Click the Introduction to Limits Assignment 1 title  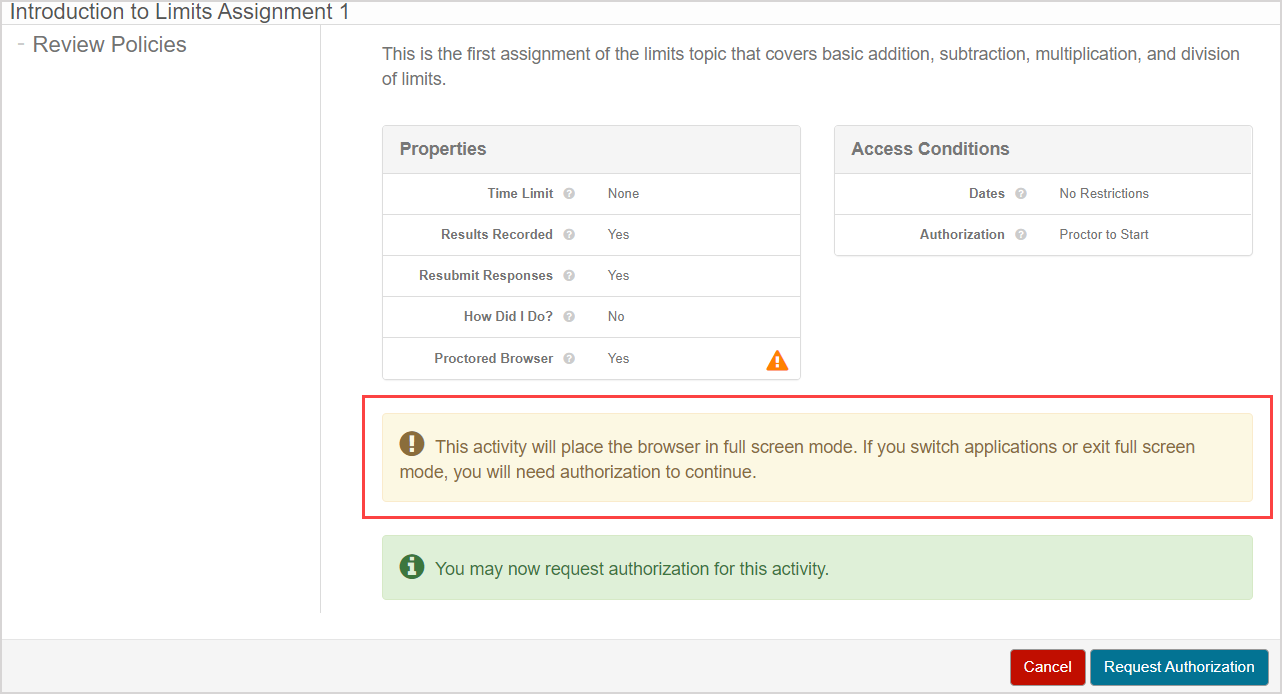coord(179,13)
